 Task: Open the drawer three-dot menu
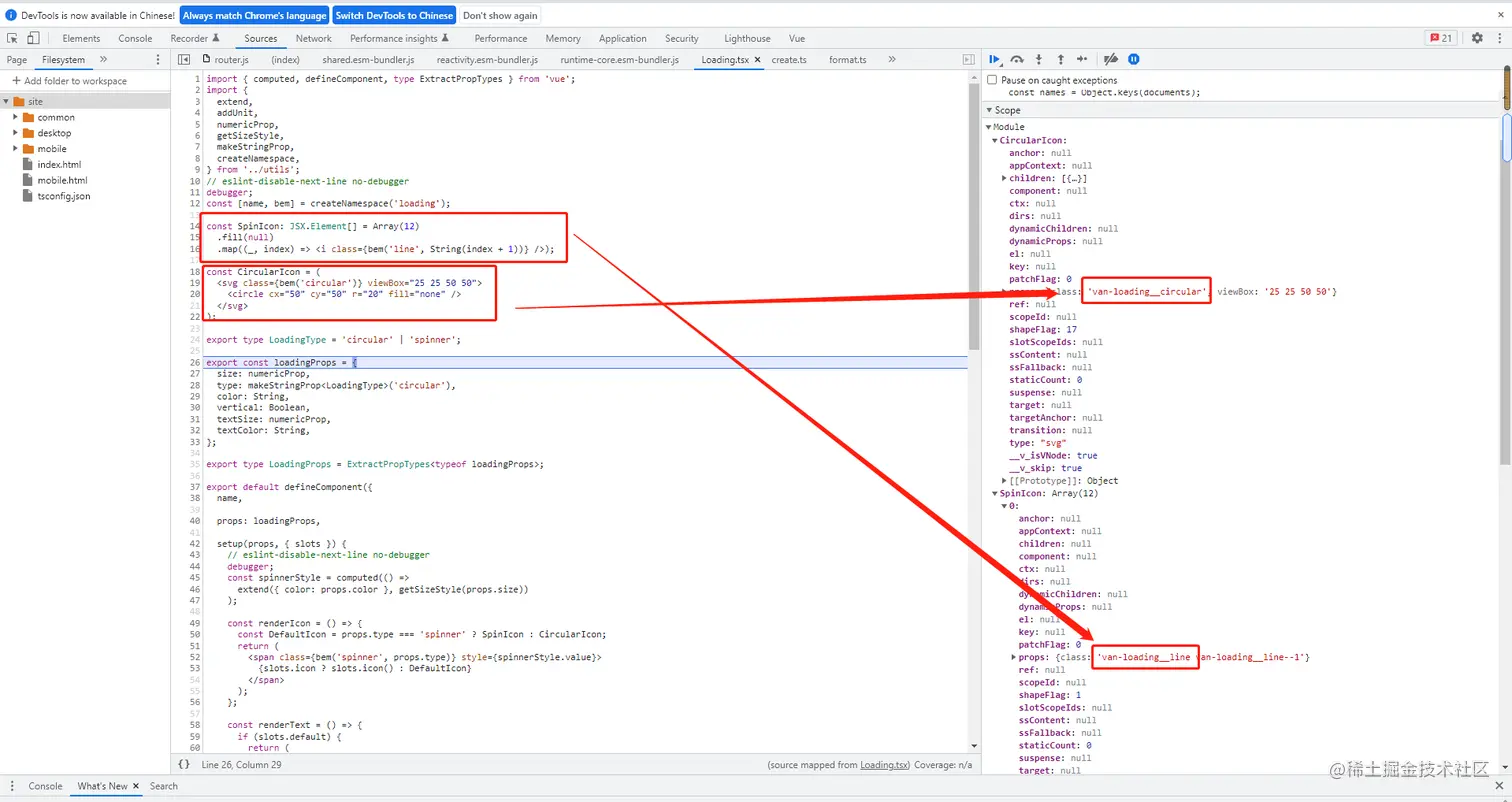point(12,786)
